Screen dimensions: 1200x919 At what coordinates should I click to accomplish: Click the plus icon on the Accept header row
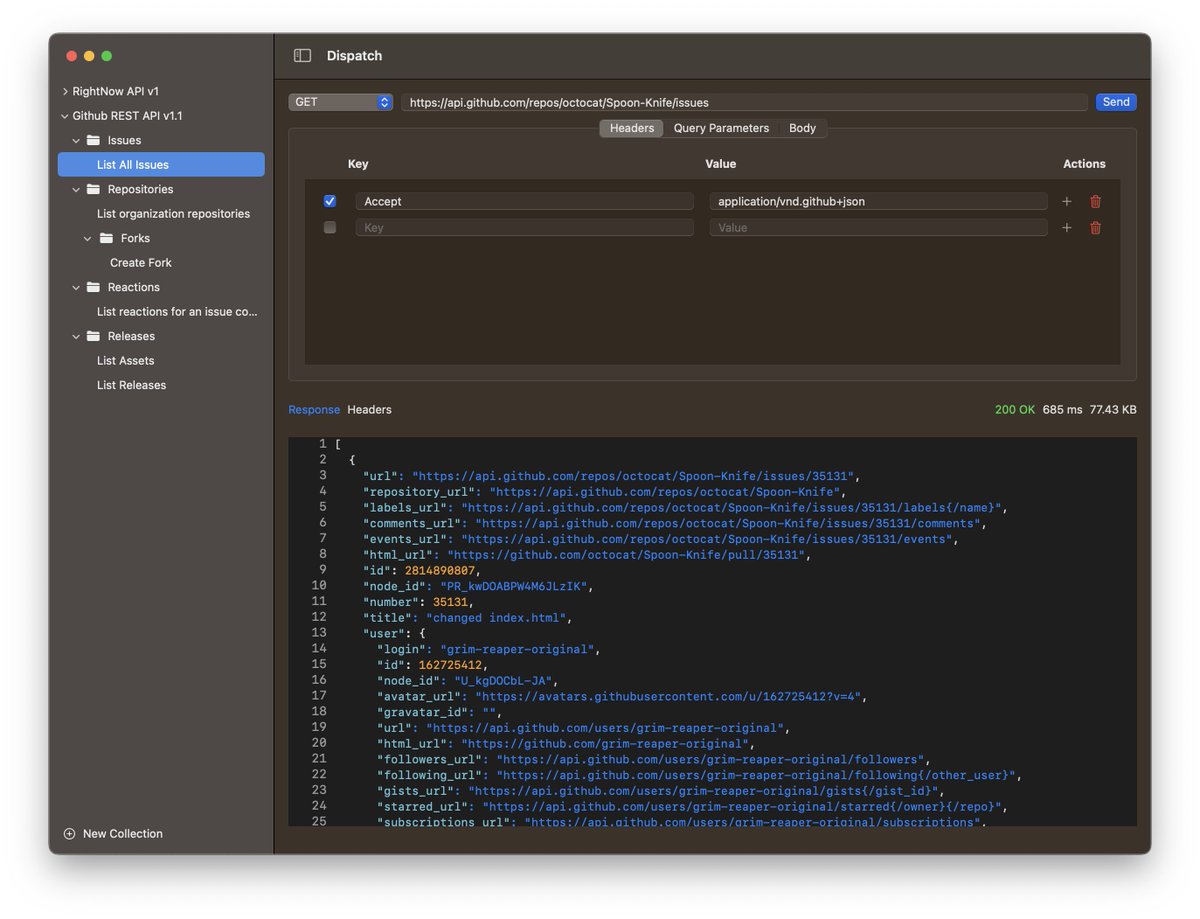point(1066,201)
